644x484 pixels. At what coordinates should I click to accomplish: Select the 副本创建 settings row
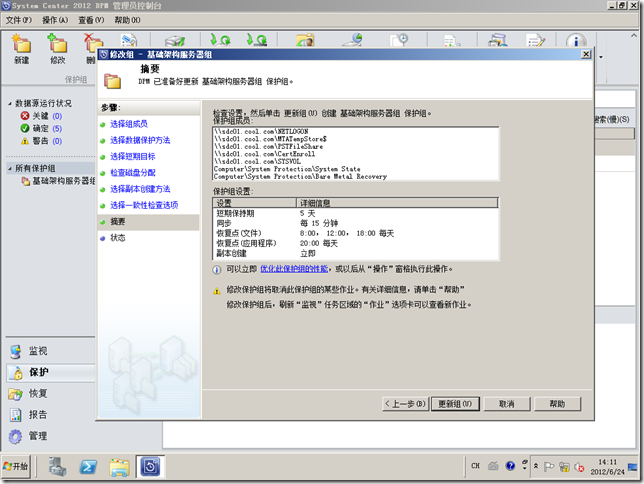click(356, 254)
